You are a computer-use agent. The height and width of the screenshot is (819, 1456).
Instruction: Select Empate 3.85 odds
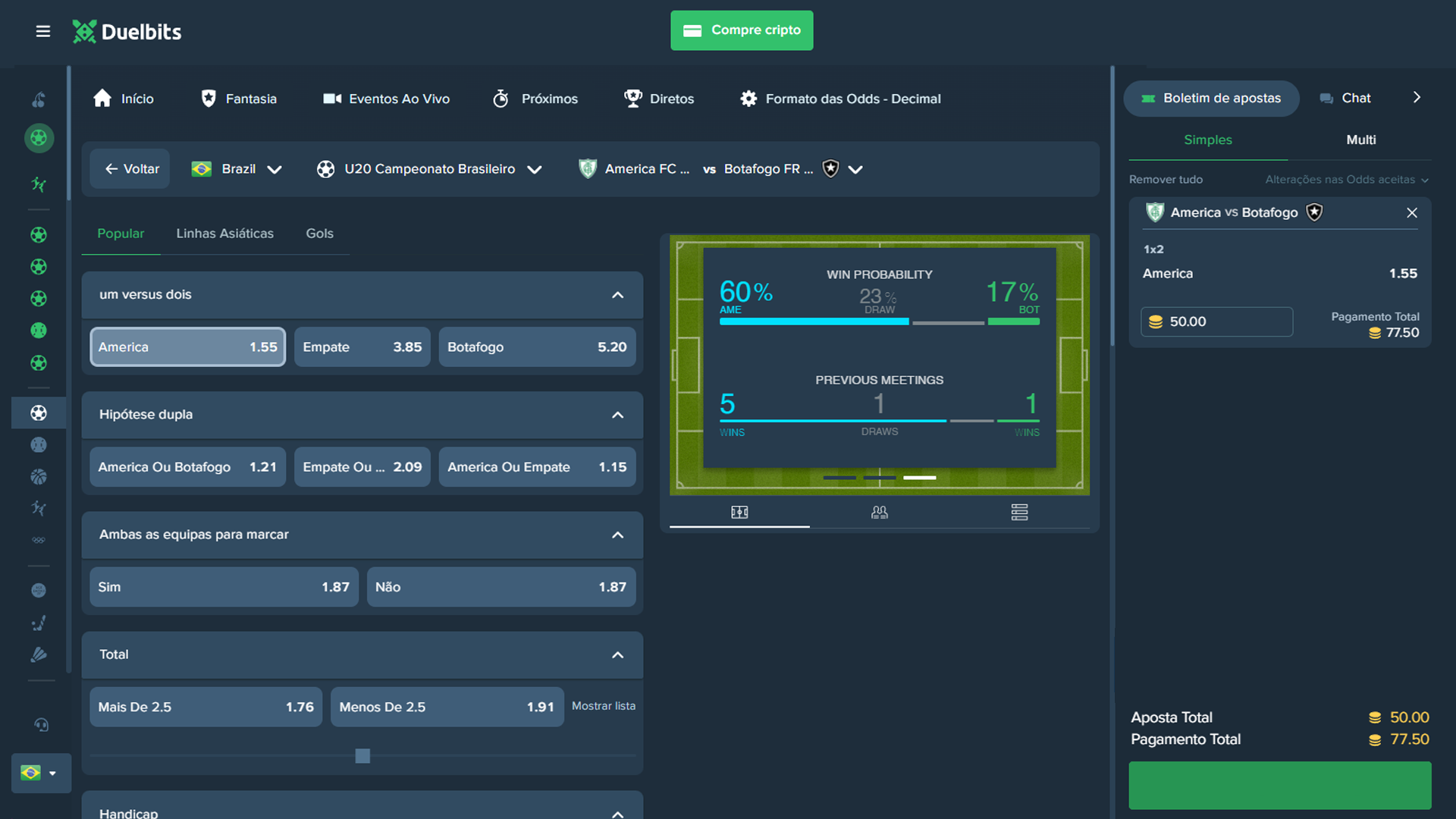pyautogui.click(x=362, y=347)
